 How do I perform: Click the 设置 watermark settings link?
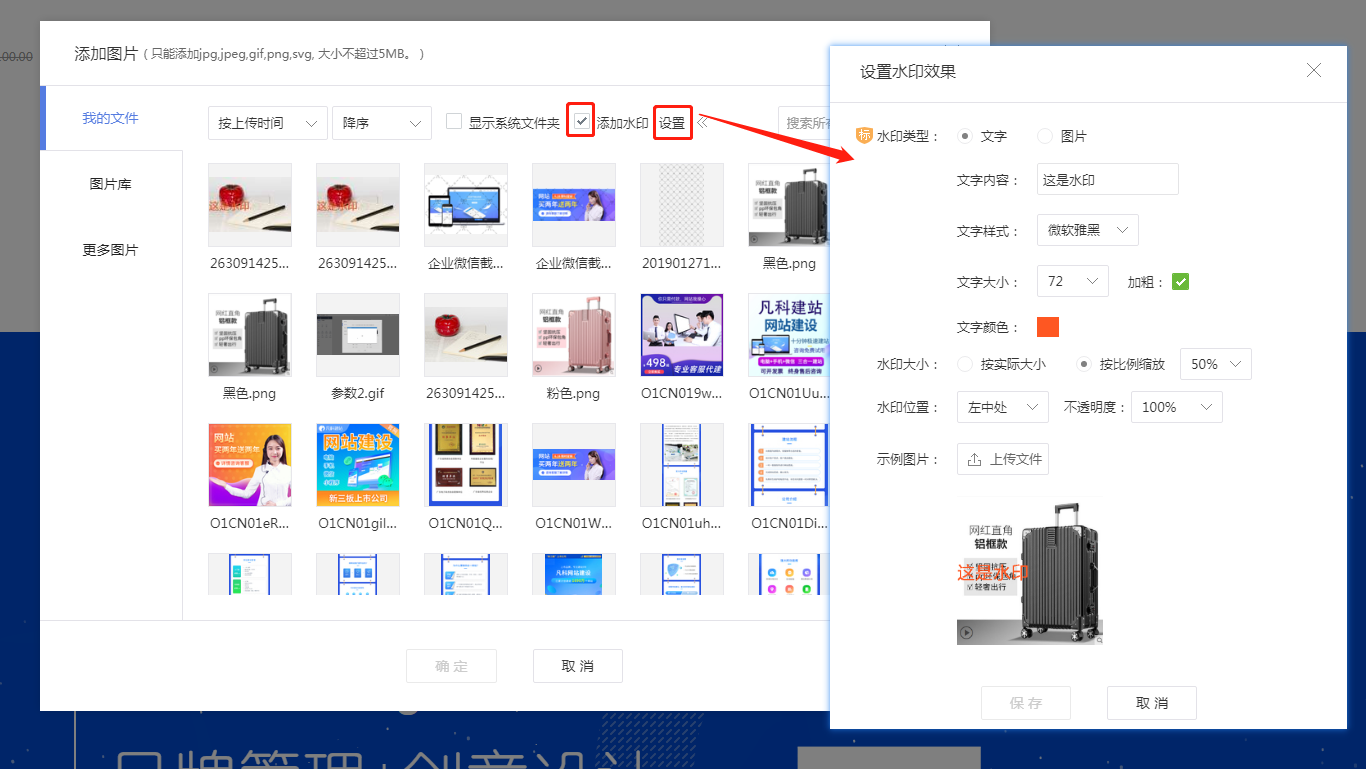pos(672,123)
